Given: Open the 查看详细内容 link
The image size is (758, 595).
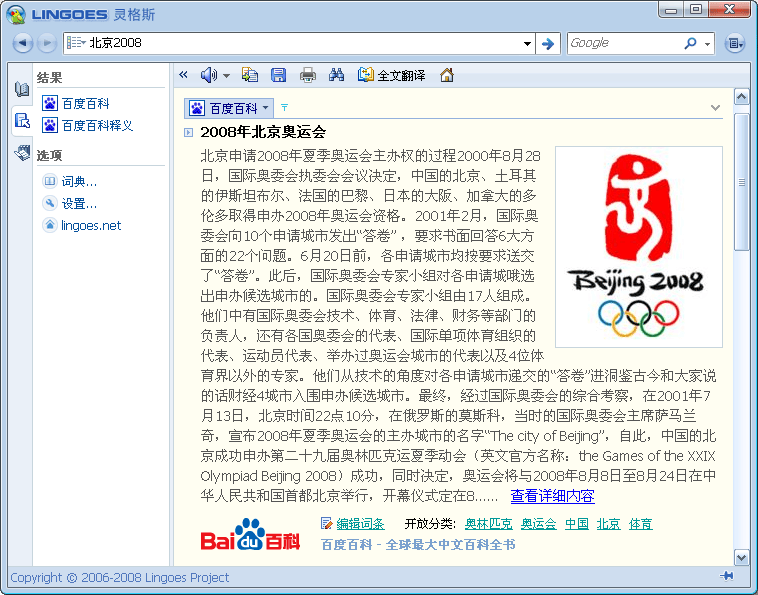Looking at the screenshot, I should 553,496.
